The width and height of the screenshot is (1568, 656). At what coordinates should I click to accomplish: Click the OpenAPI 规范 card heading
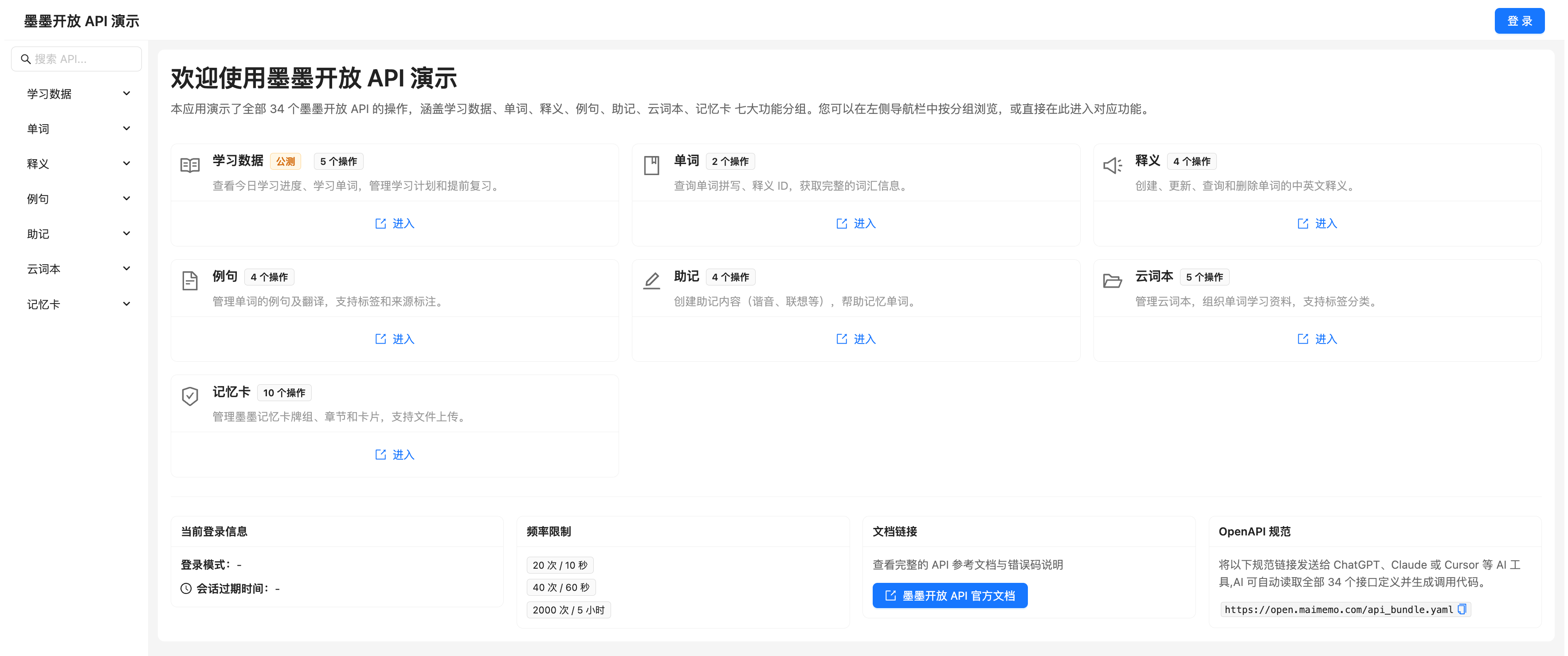[1254, 531]
